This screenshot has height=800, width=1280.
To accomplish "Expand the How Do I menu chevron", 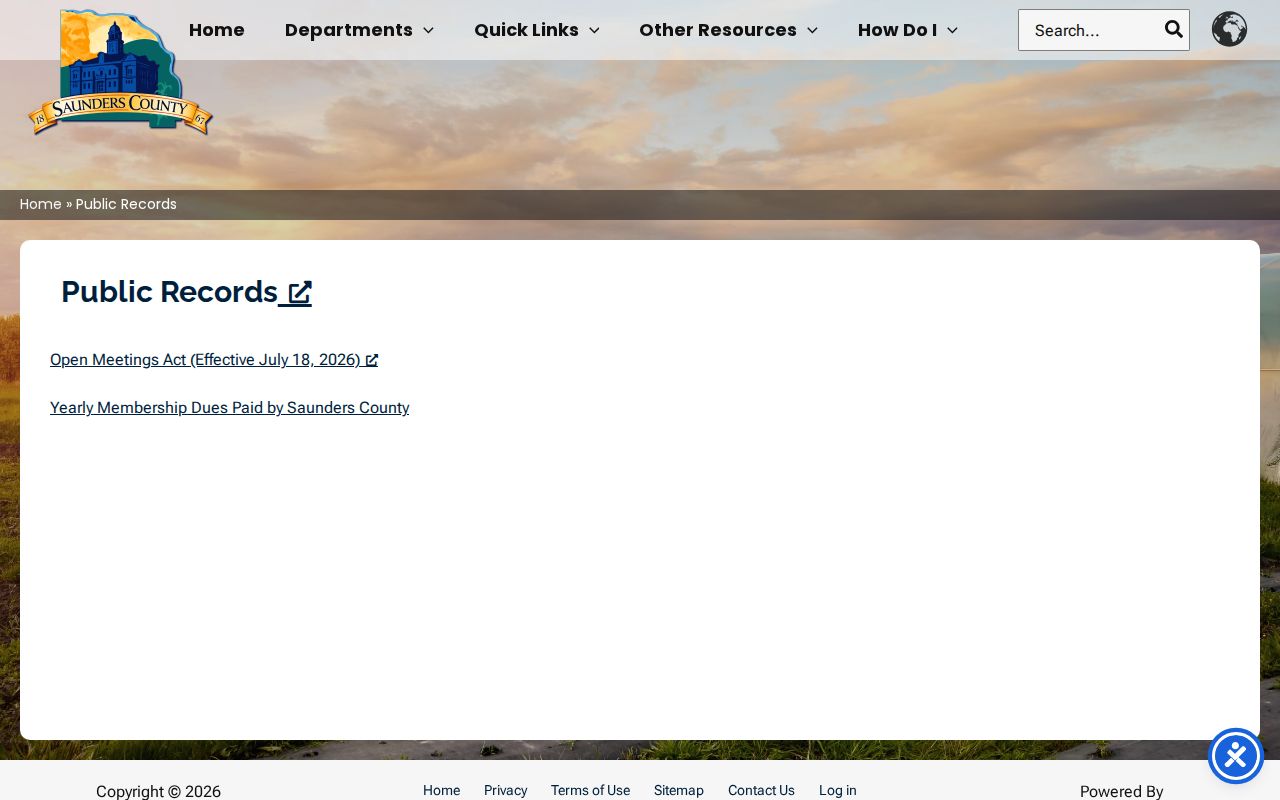I will [952, 31].
